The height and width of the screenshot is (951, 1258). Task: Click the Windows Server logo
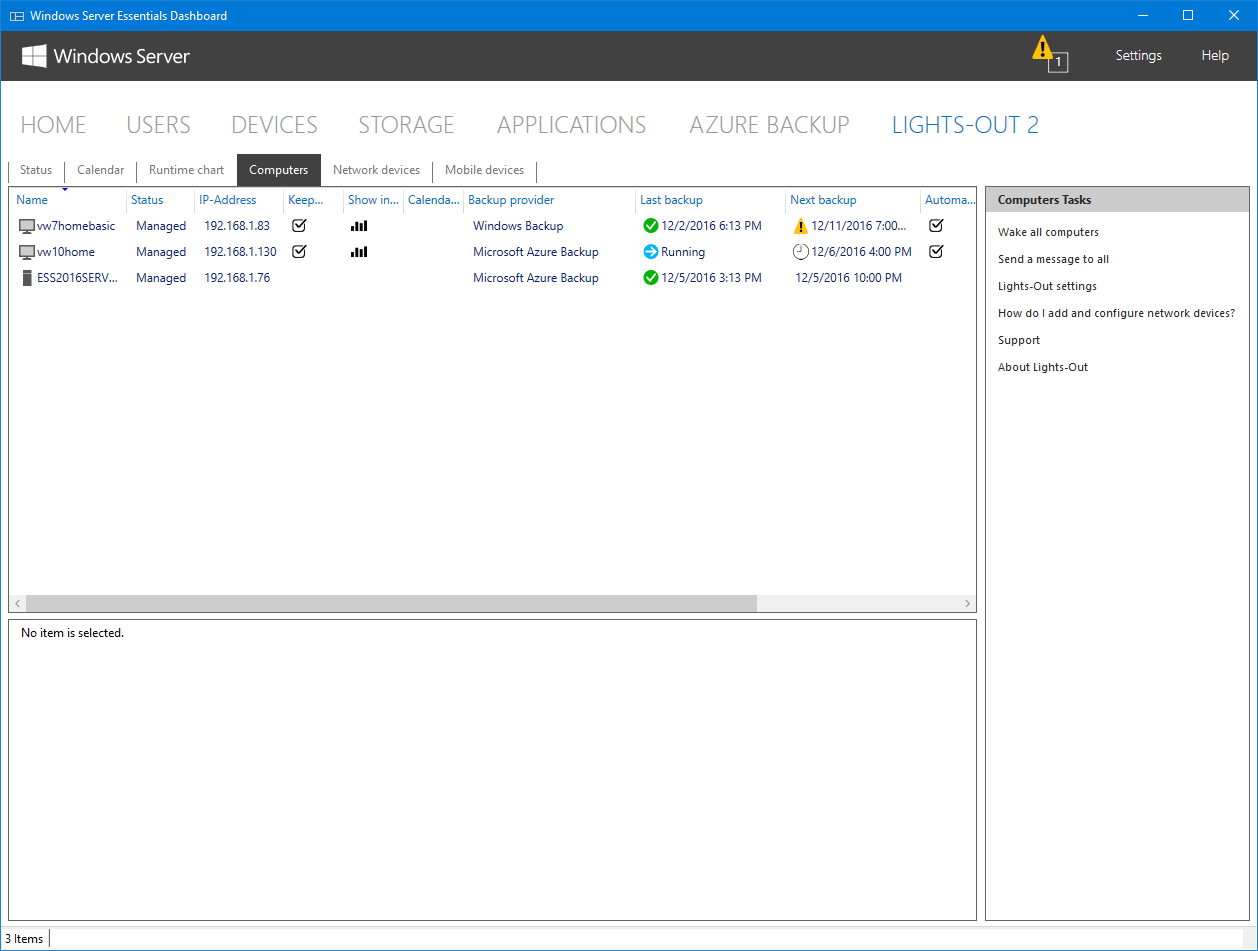click(106, 56)
